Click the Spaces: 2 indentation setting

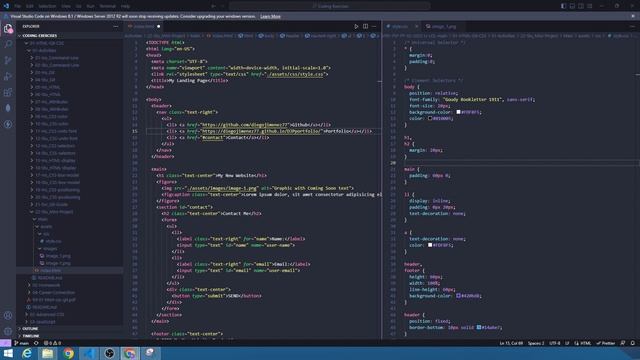coord(536,343)
